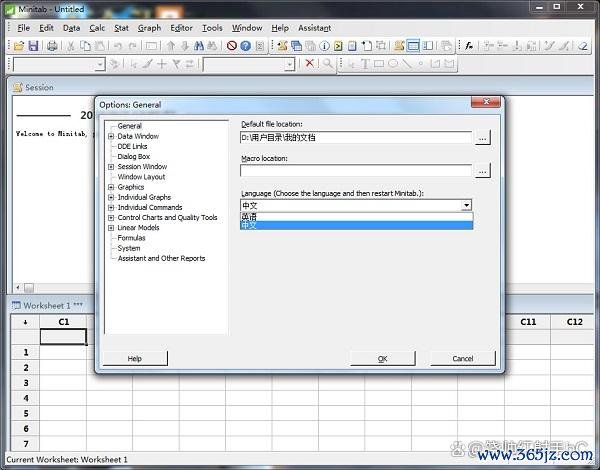Click the Edit Last Dialog icon

151,46
